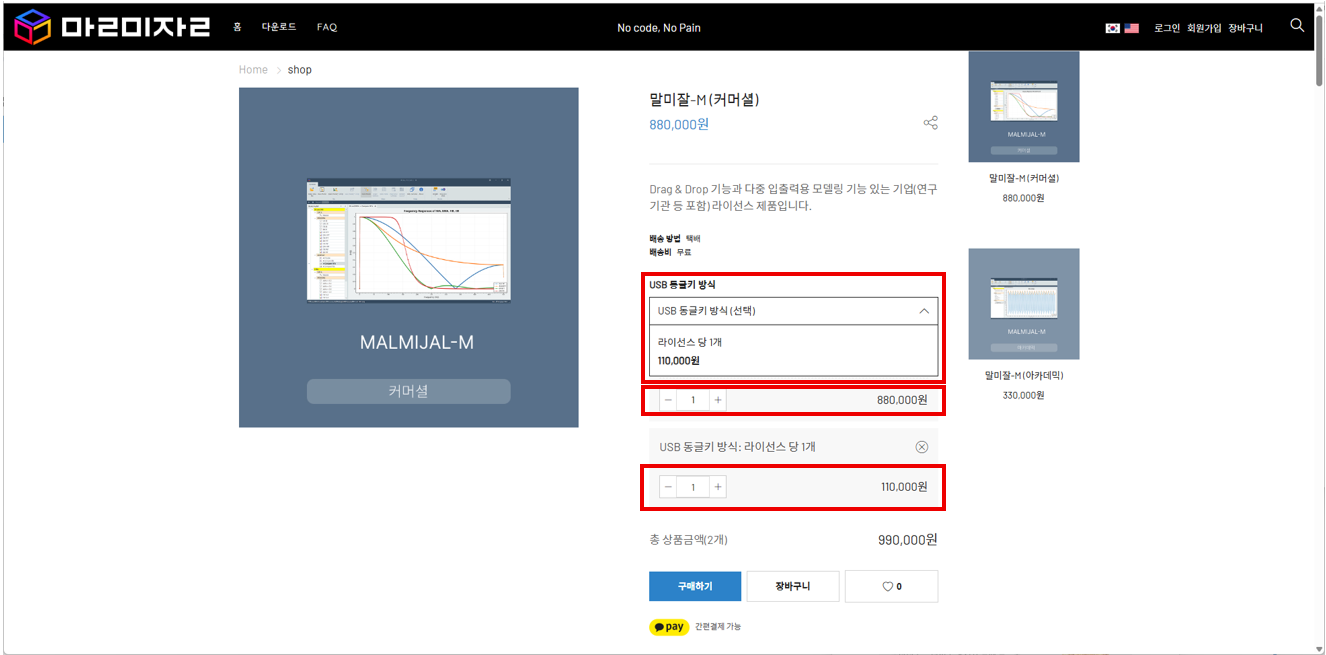
Task: Open the 다운로드 menu item
Action: 279,27
